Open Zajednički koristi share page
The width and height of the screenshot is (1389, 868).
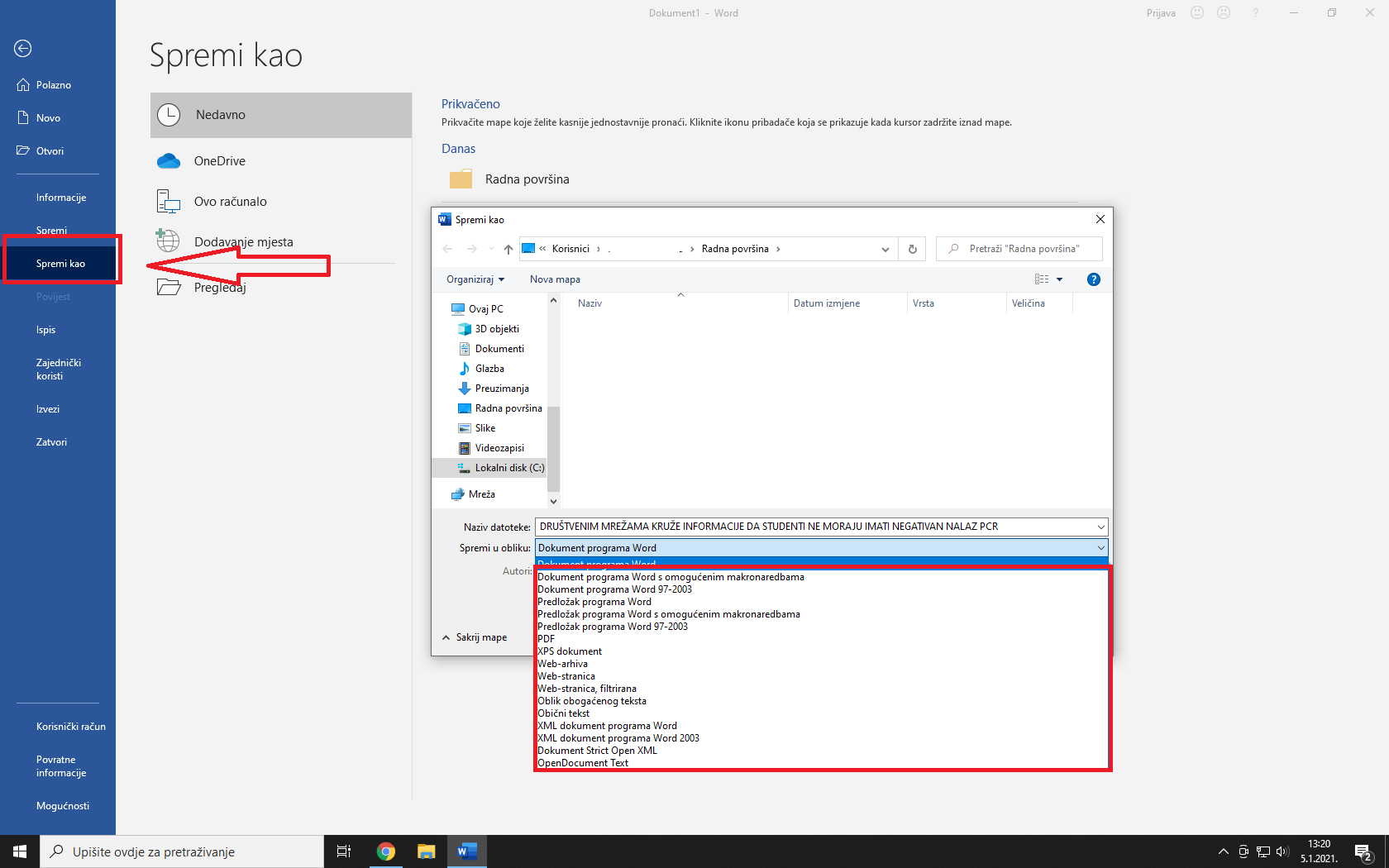58,370
